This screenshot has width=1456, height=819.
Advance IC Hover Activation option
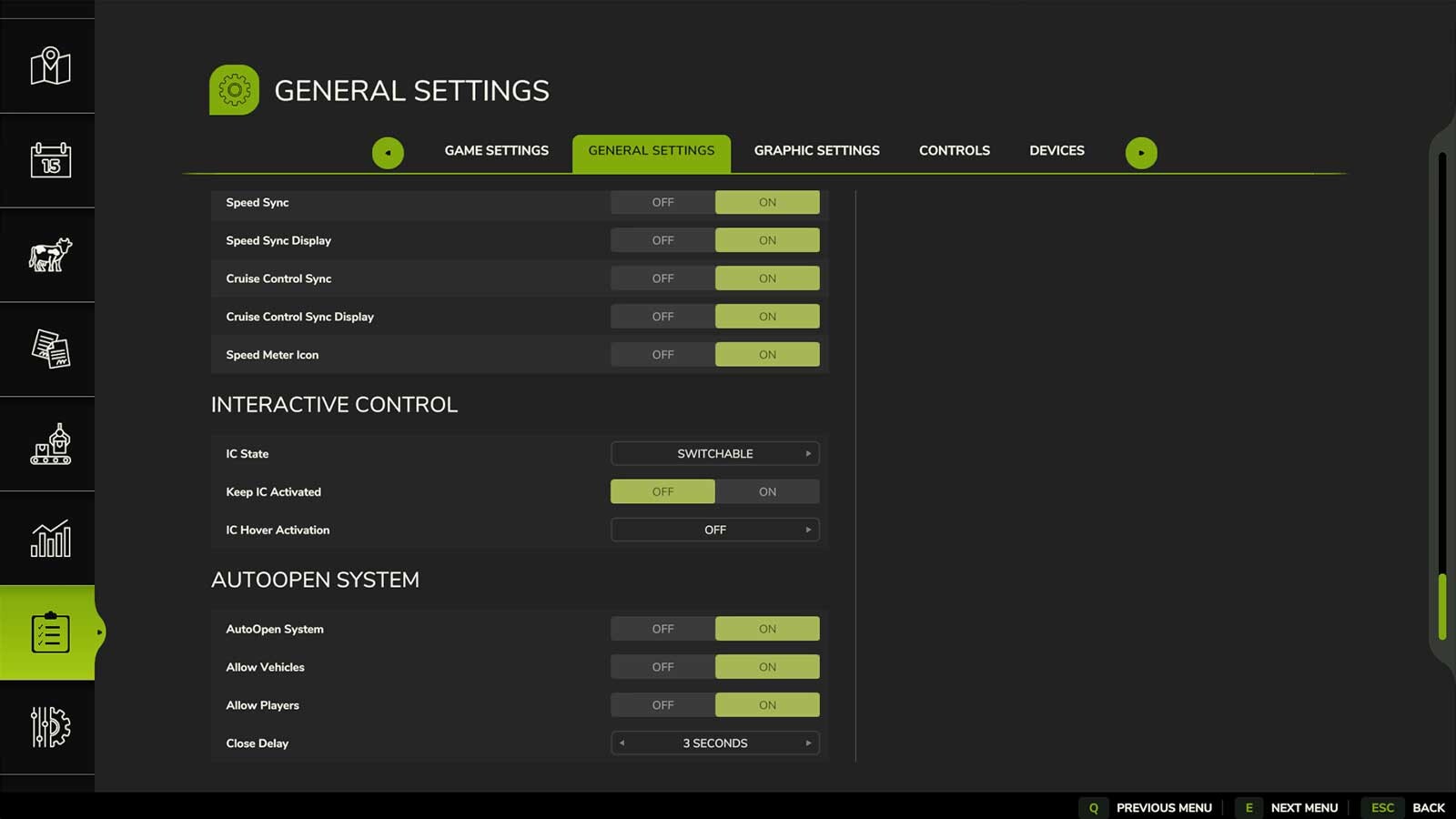pyautogui.click(x=808, y=530)
